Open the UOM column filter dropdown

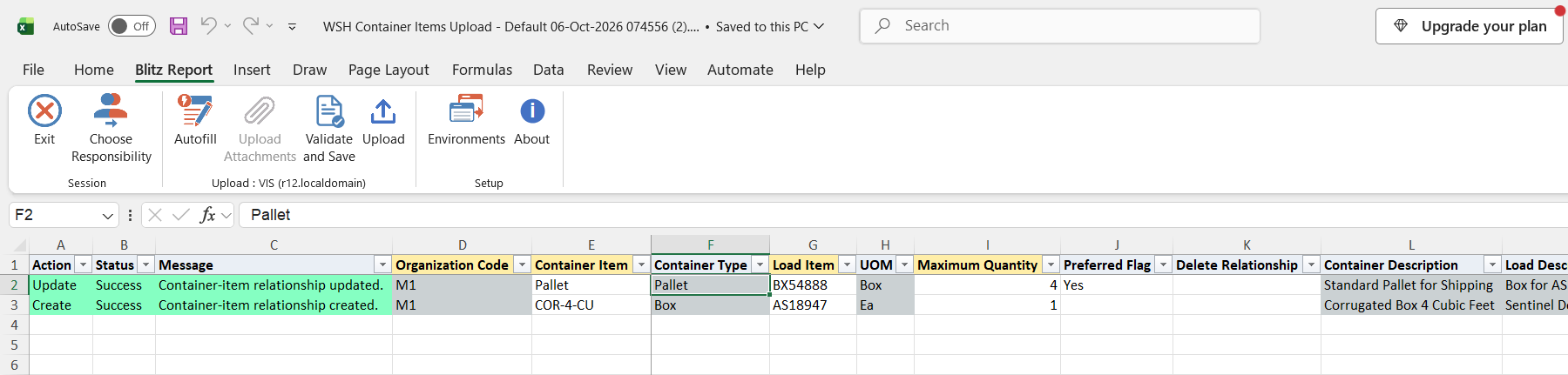point(904,265)
